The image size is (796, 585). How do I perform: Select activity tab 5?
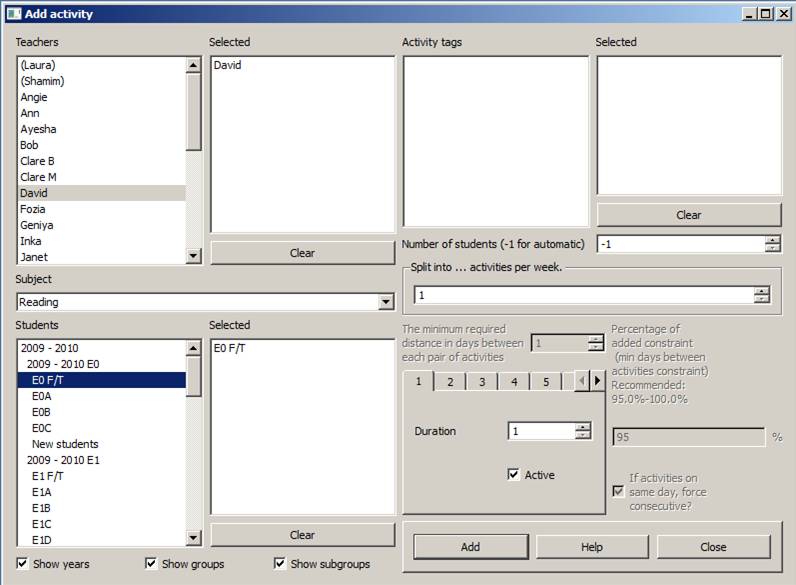click(x=546, y=382)
